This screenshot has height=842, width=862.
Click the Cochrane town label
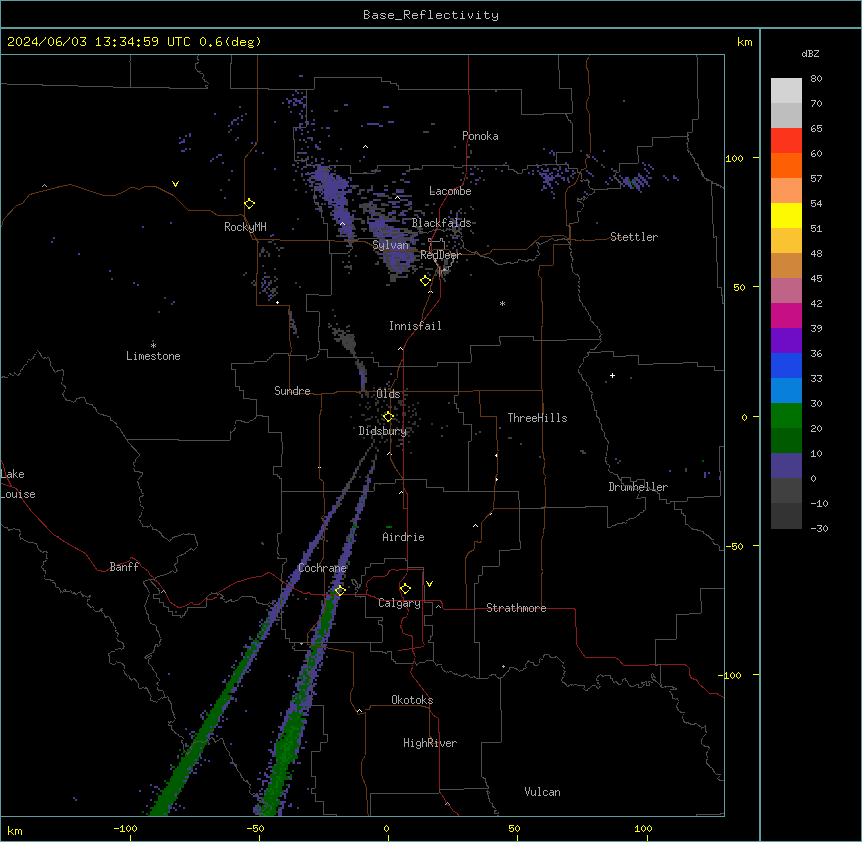pos(322,568)
